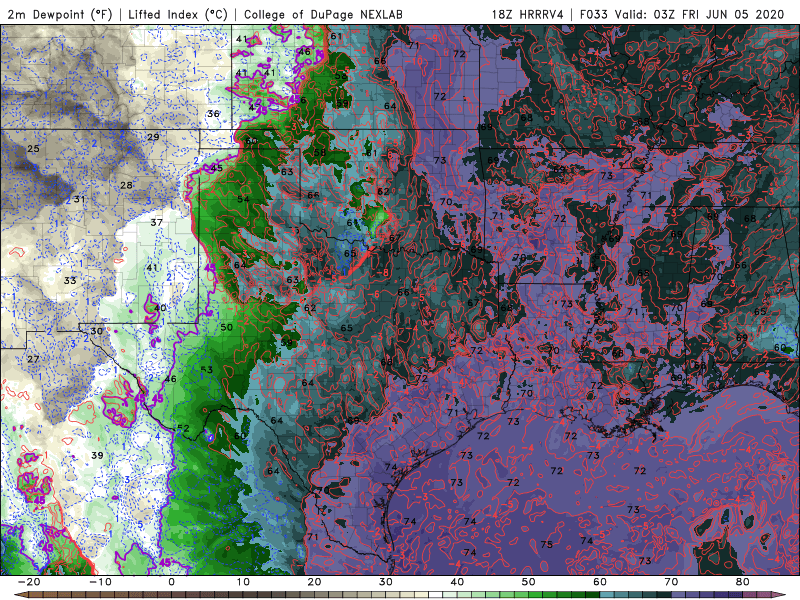Click the dewpoint value 29 on the map
Viewport: 800px width, 600px height.
coord(153,137)
